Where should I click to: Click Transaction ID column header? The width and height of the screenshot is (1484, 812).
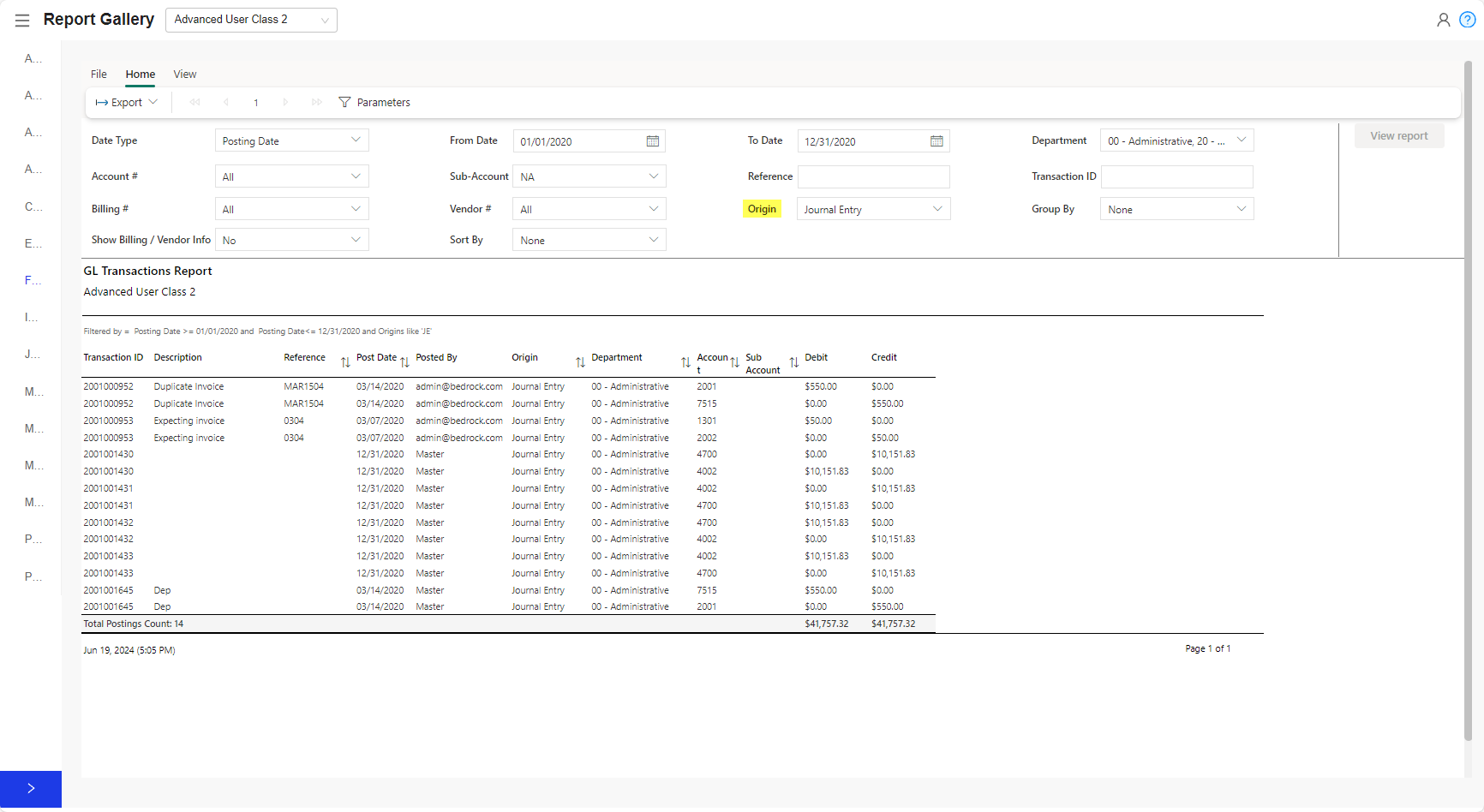pos(113,358)
